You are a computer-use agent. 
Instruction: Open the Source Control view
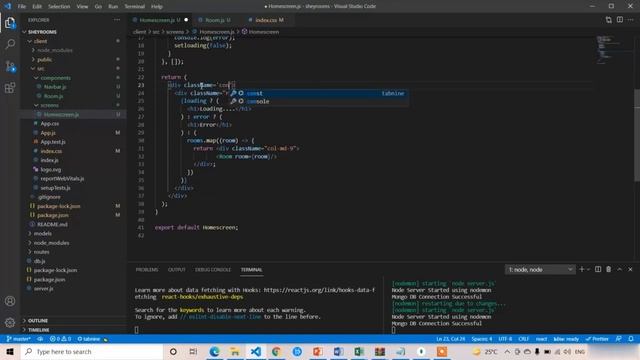click(10, 66)
